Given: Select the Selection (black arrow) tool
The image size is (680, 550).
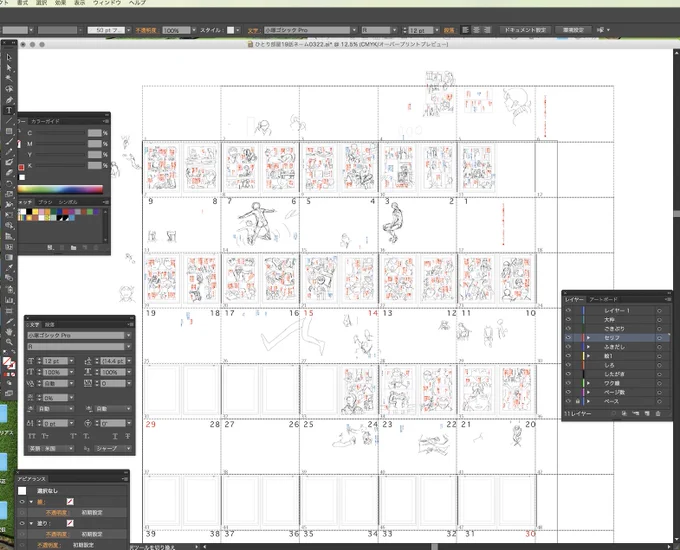Looking at the screenshot, I should click(x=9, y=57).
